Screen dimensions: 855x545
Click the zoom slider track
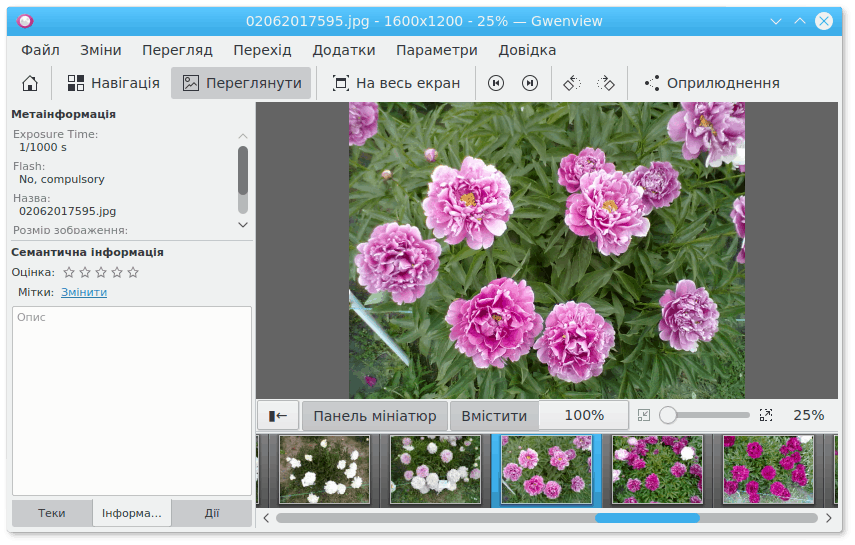click(710, 415)
